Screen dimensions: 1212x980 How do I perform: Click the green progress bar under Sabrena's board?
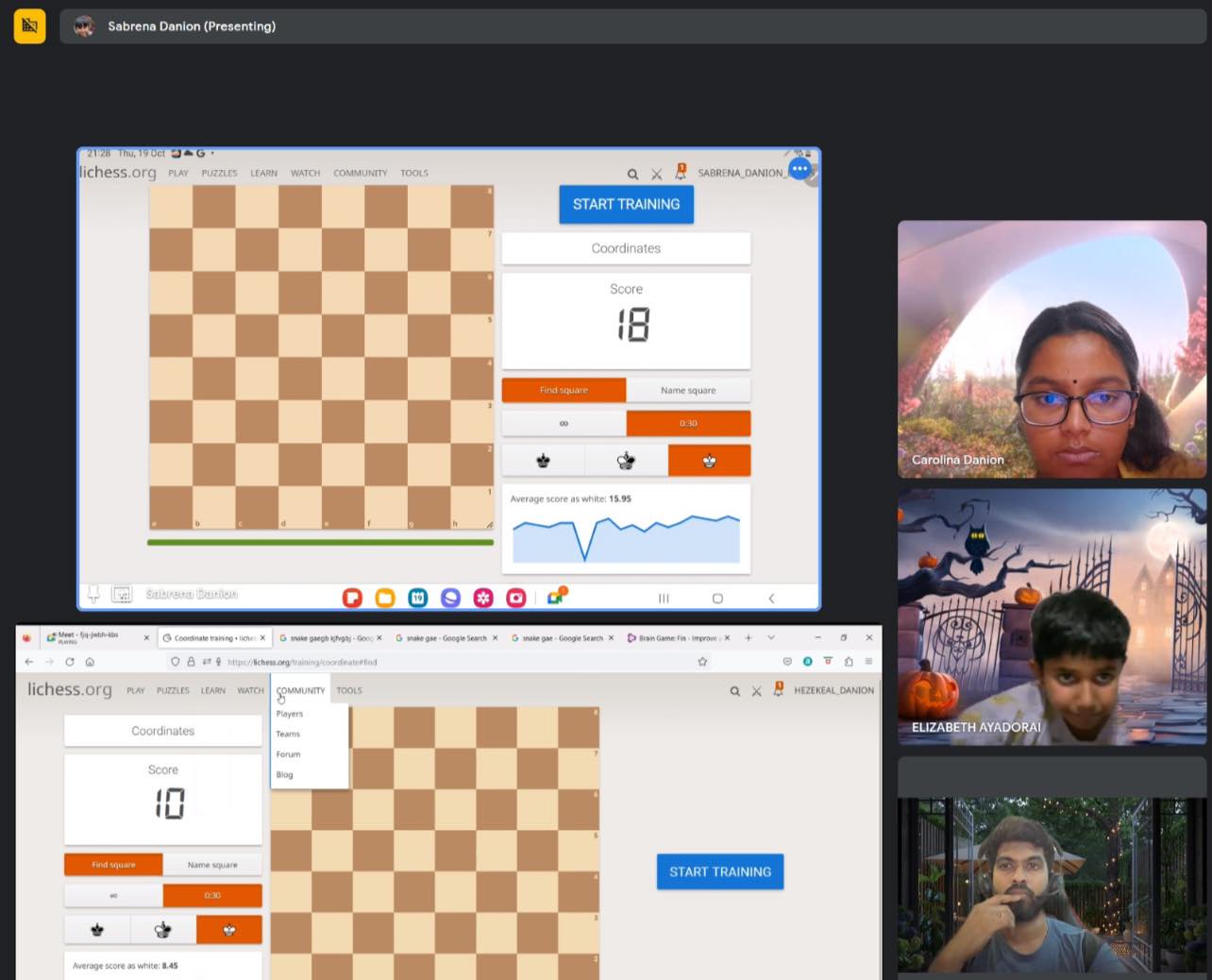click(x=320, y=543)
